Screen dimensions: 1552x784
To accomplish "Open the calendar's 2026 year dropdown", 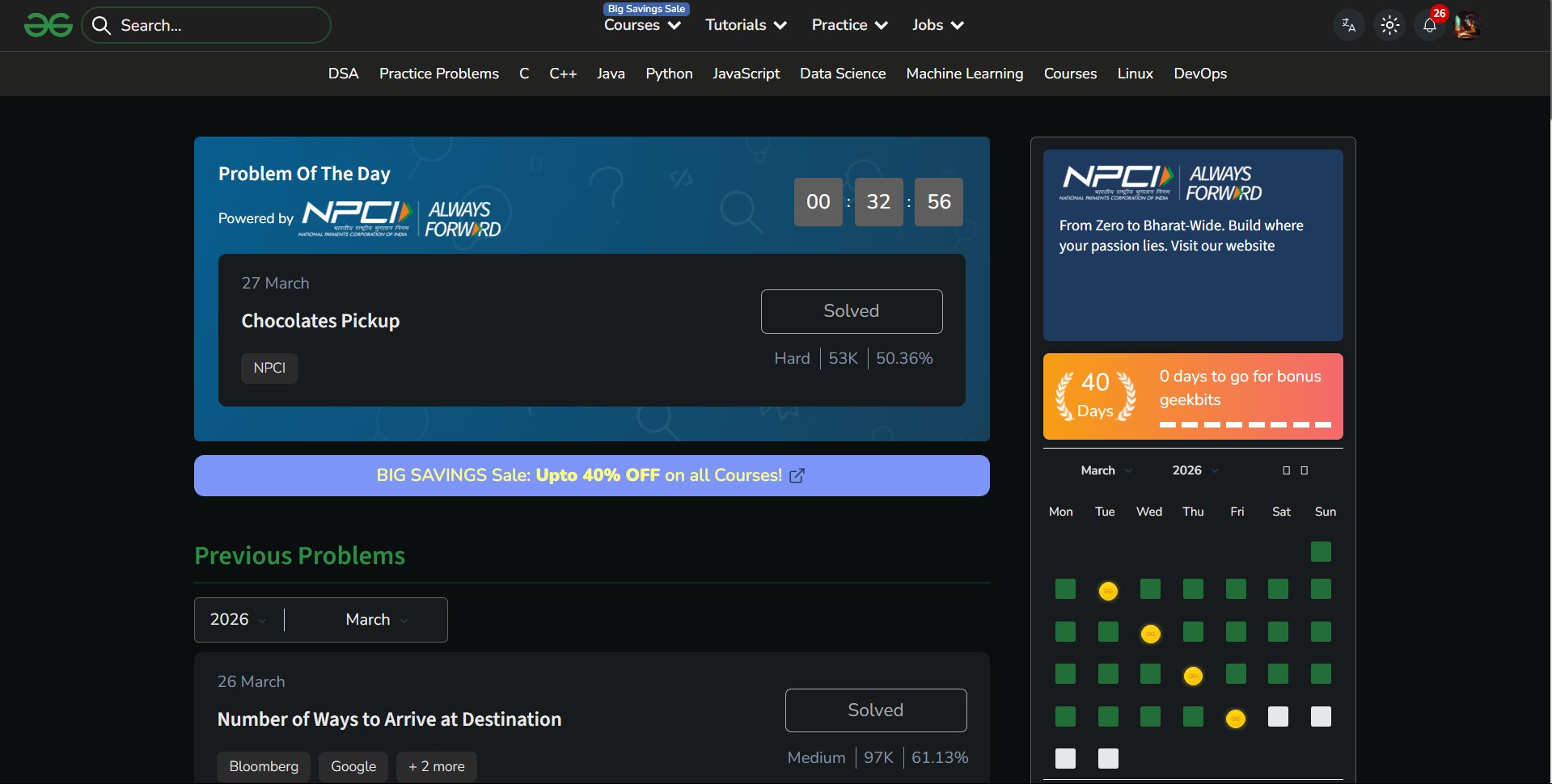I will pos(1195,470).
